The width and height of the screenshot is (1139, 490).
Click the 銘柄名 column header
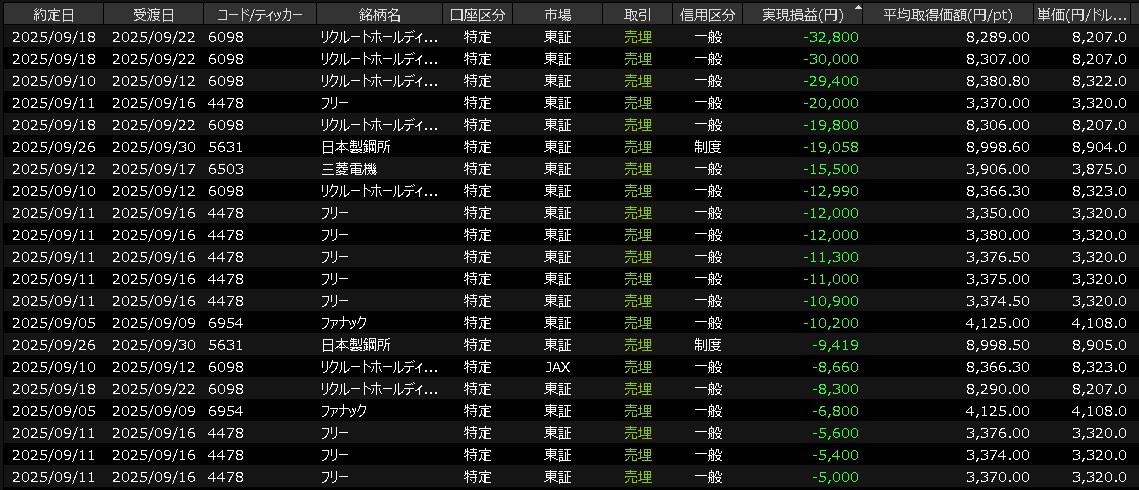[x=379, y=15]
